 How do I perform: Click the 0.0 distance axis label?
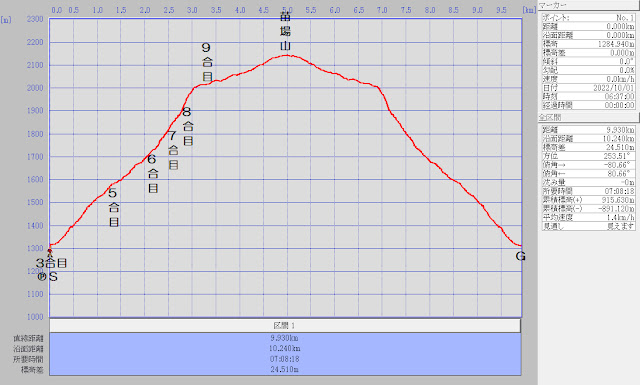tap(56, 10)
